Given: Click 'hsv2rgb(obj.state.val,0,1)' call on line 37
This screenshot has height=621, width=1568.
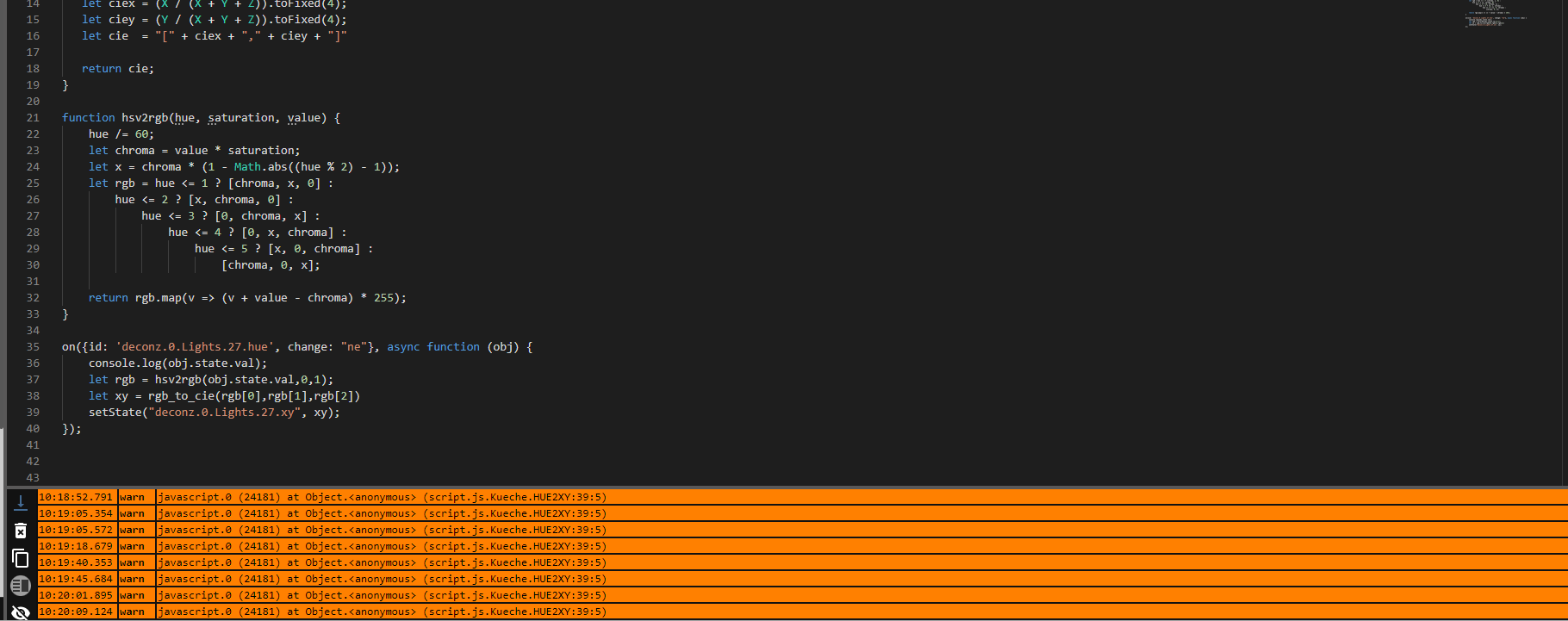Looking at the screenshot, I should pyautogui.click(x=241, y=380).
